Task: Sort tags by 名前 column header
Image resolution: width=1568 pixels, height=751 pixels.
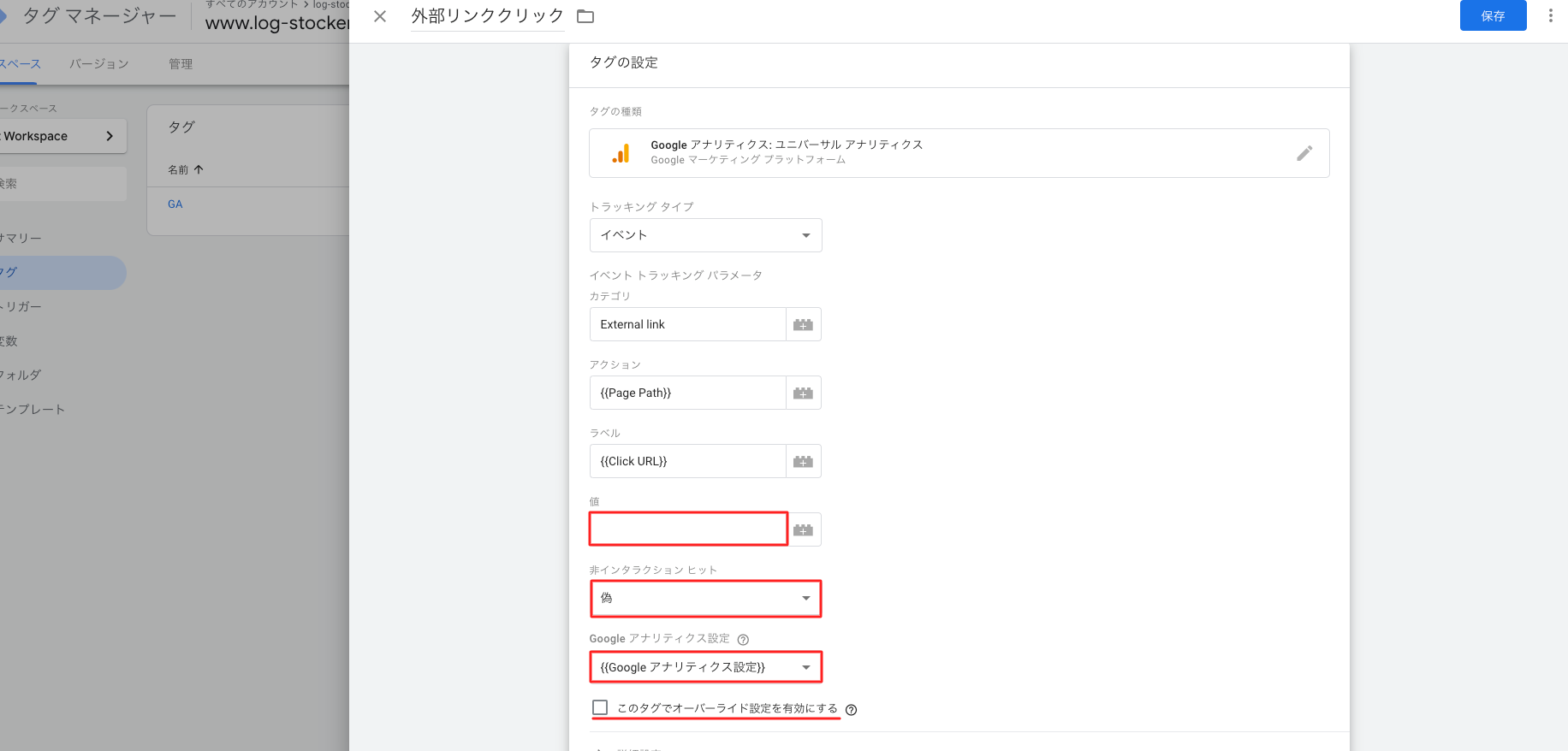Action: coord(186,169)
